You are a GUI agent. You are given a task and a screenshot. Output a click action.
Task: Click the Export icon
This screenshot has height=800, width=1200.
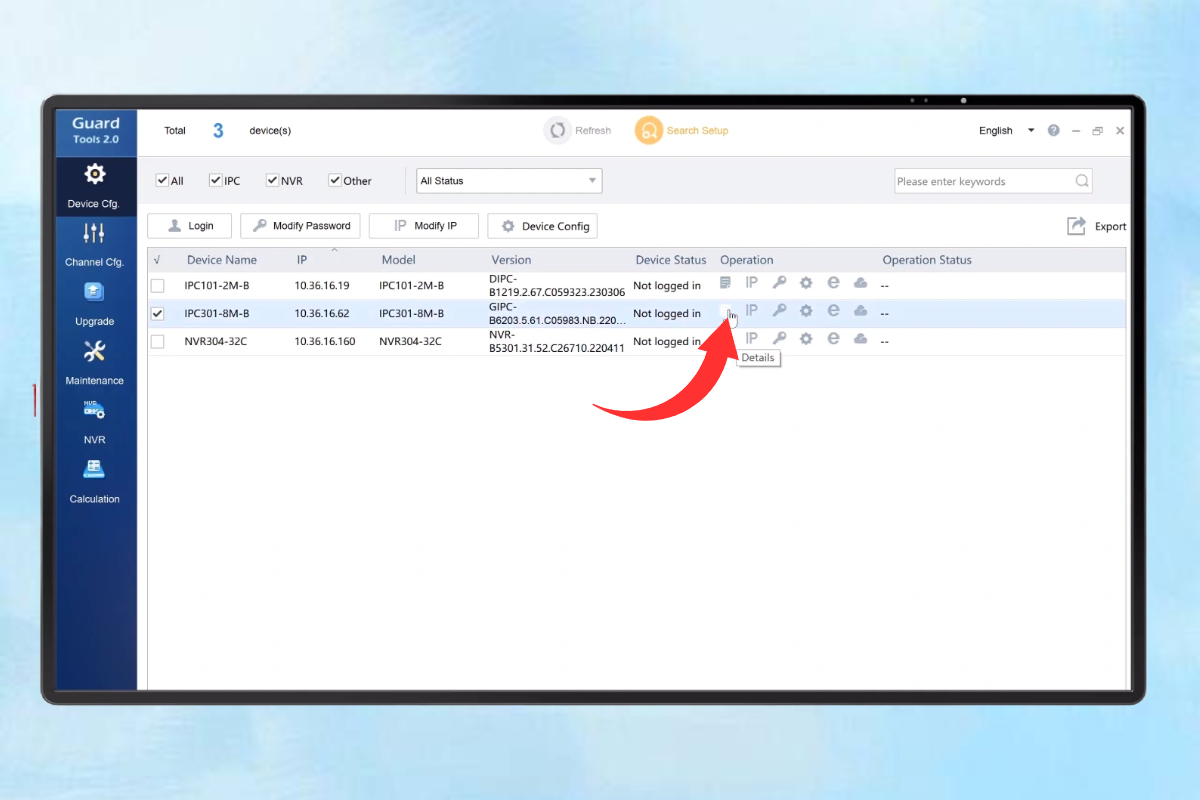click(1076, 226)
